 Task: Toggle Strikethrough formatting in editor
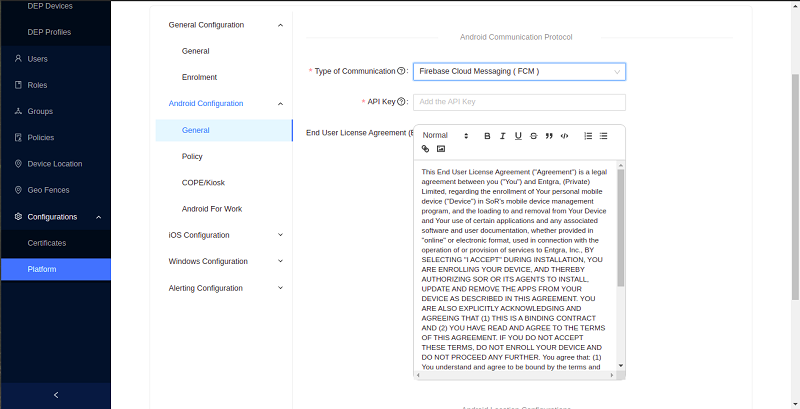point(534,136)
